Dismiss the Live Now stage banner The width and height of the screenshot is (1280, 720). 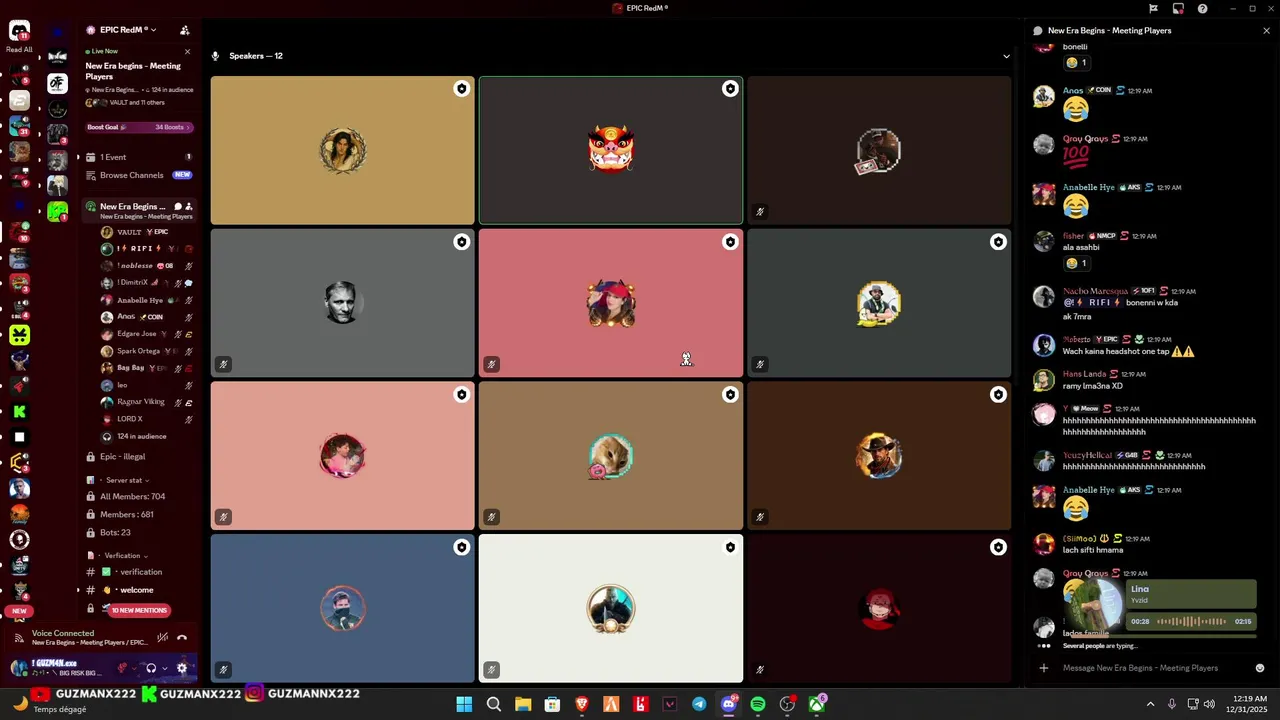(x=187, y=51)
